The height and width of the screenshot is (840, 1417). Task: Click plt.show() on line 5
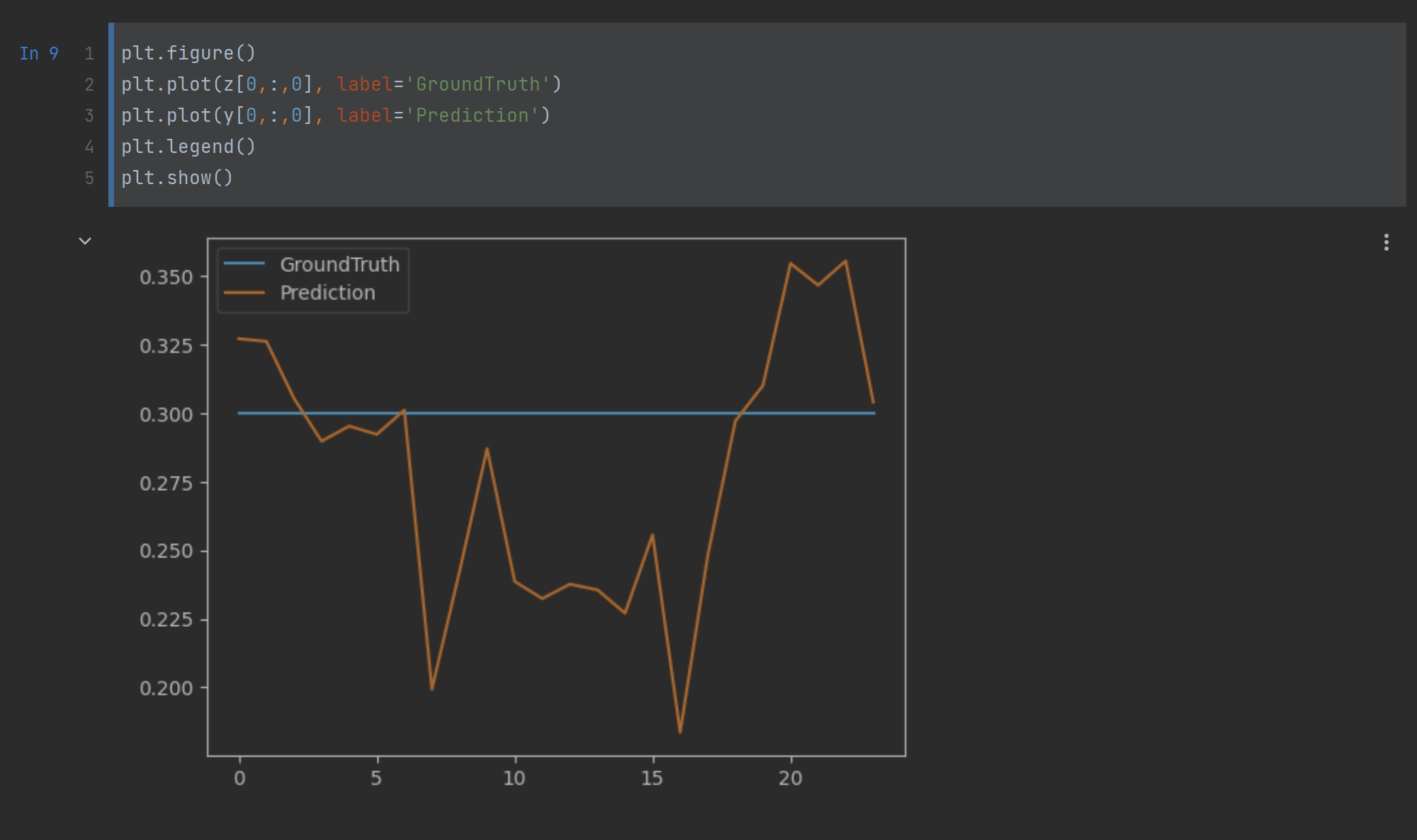click(x=176, y=178)
